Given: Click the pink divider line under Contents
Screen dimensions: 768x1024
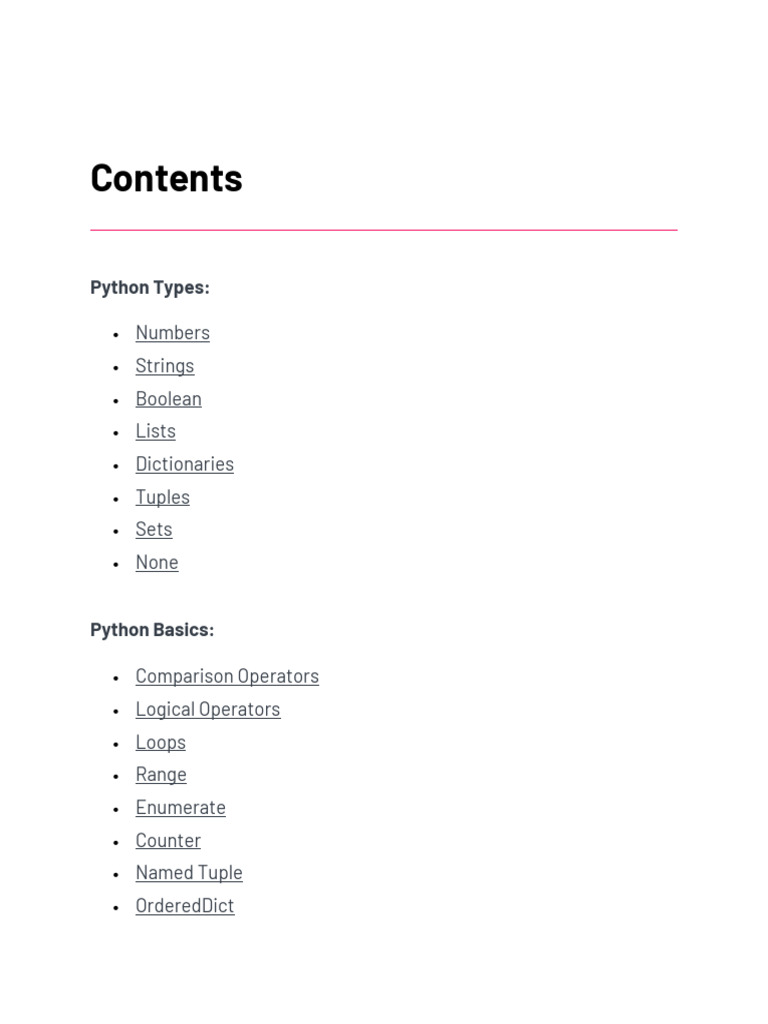Looking at the screenshot, I should (x=384, y=230).
